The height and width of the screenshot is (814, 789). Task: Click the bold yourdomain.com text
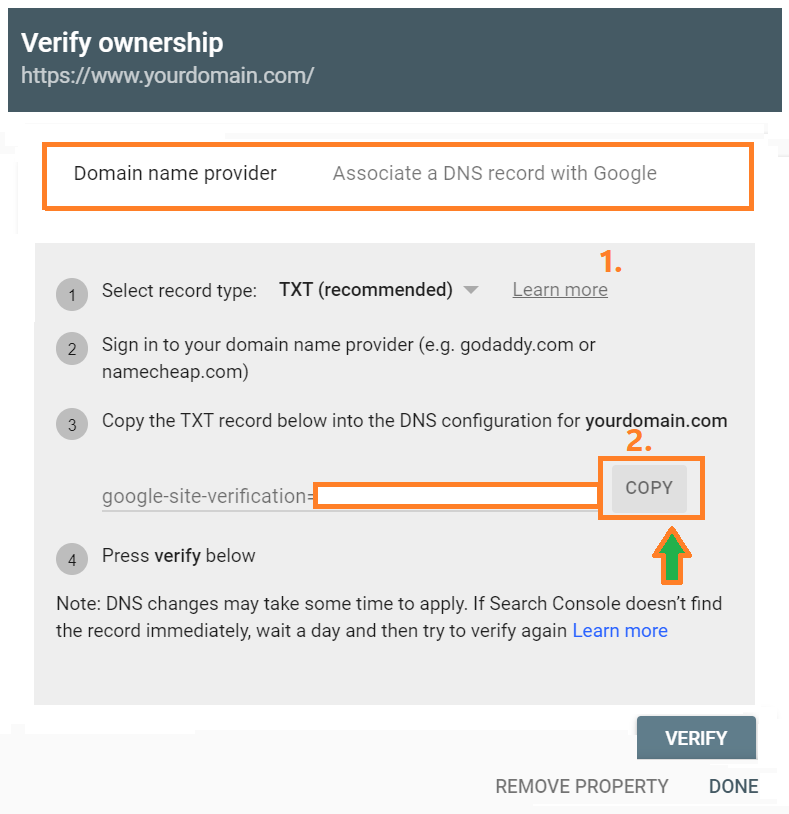[656, 421]
